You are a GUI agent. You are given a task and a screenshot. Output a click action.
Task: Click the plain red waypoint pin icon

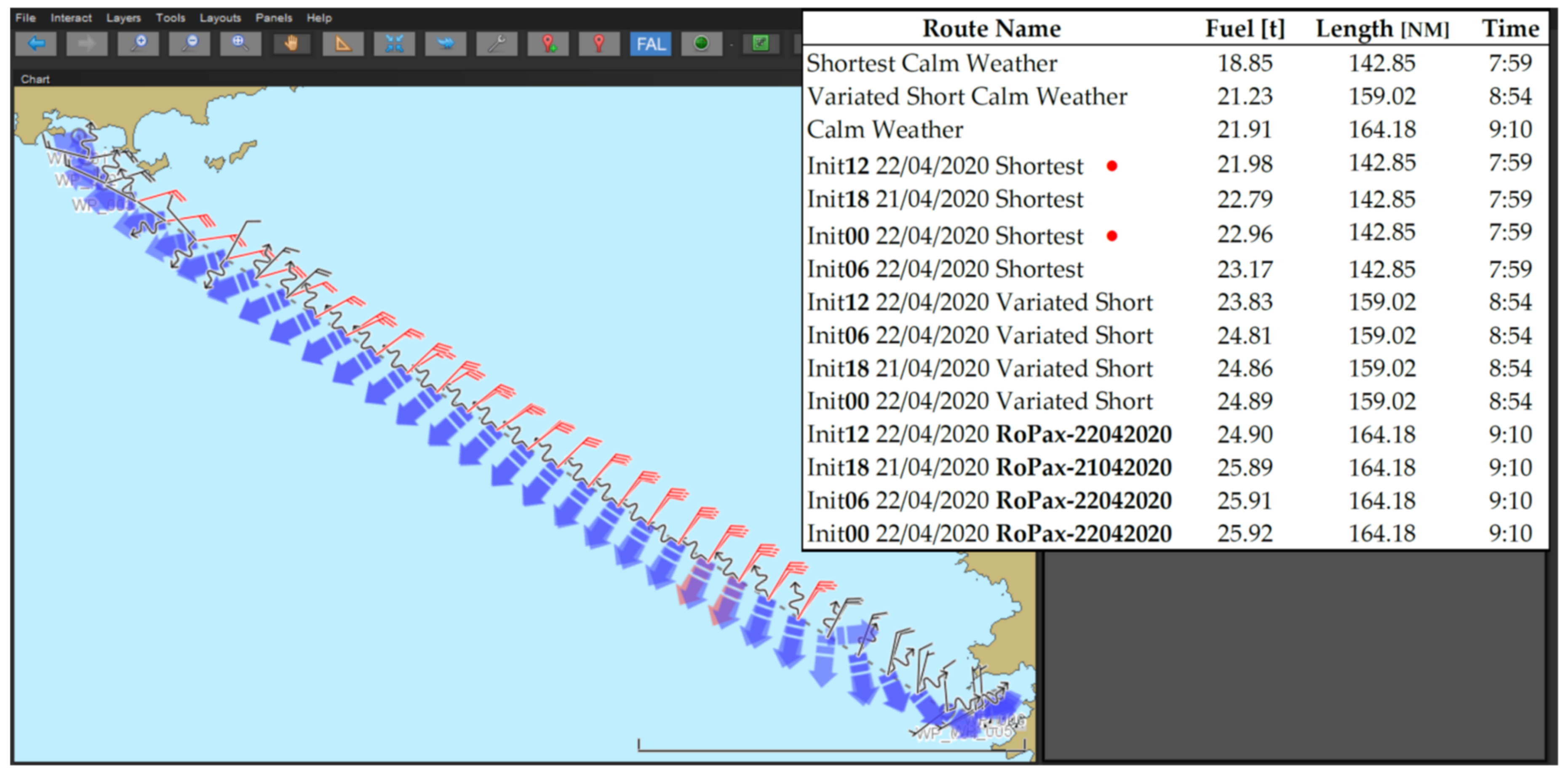[x=599, y=44]
